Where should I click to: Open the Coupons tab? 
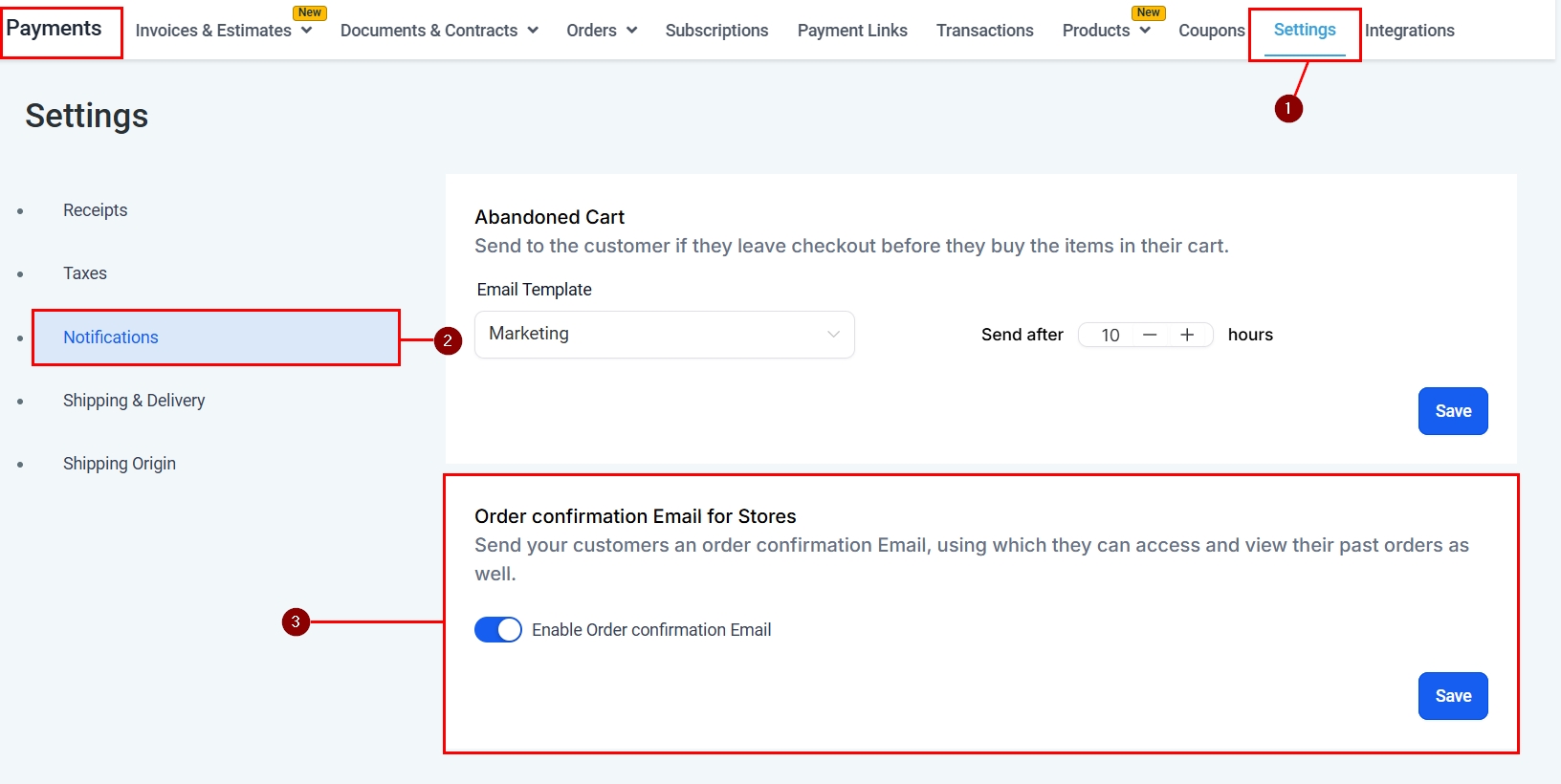(x=1211, y=31)
